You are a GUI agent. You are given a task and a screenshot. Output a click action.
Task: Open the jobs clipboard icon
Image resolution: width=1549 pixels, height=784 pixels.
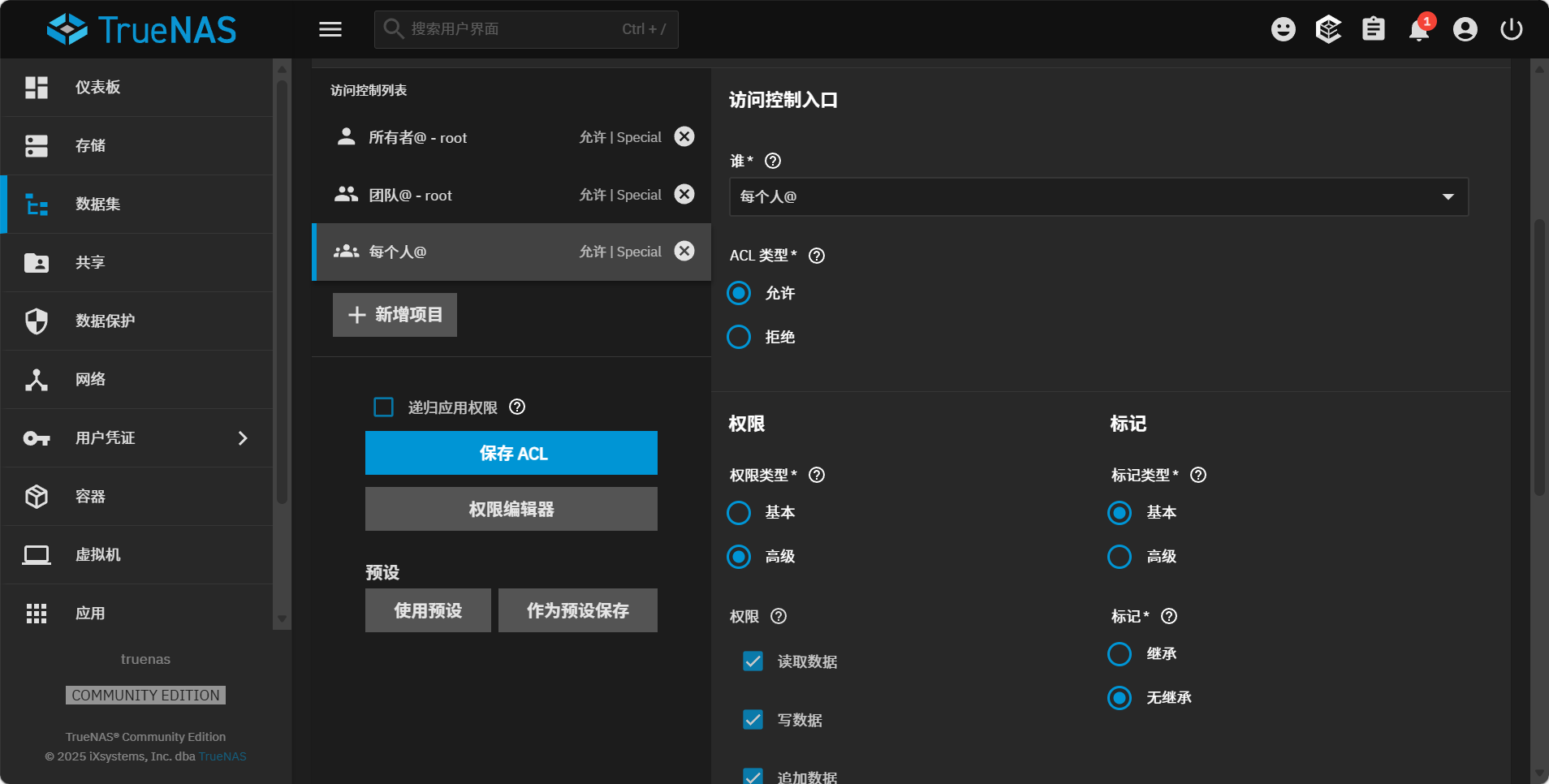pyautogui.click(x=1373, y=30)
